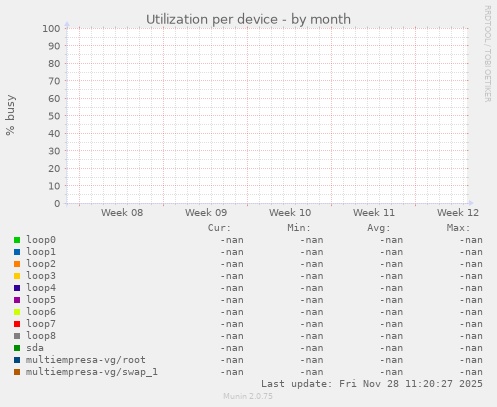Select the loop0 legend label

click(x=41, y=240)
